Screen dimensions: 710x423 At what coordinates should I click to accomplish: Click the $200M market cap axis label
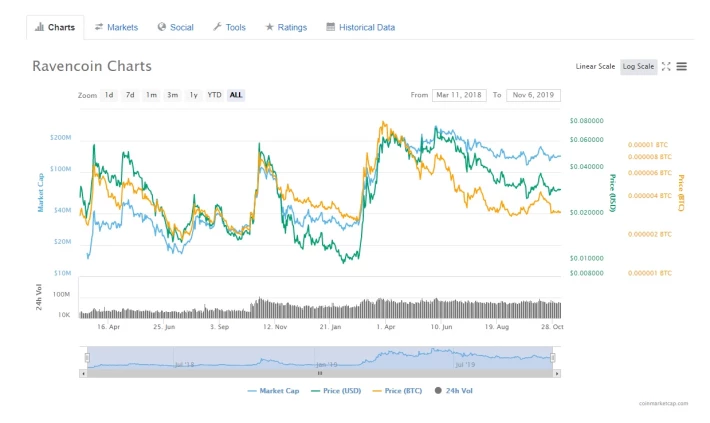pos(61,138)
